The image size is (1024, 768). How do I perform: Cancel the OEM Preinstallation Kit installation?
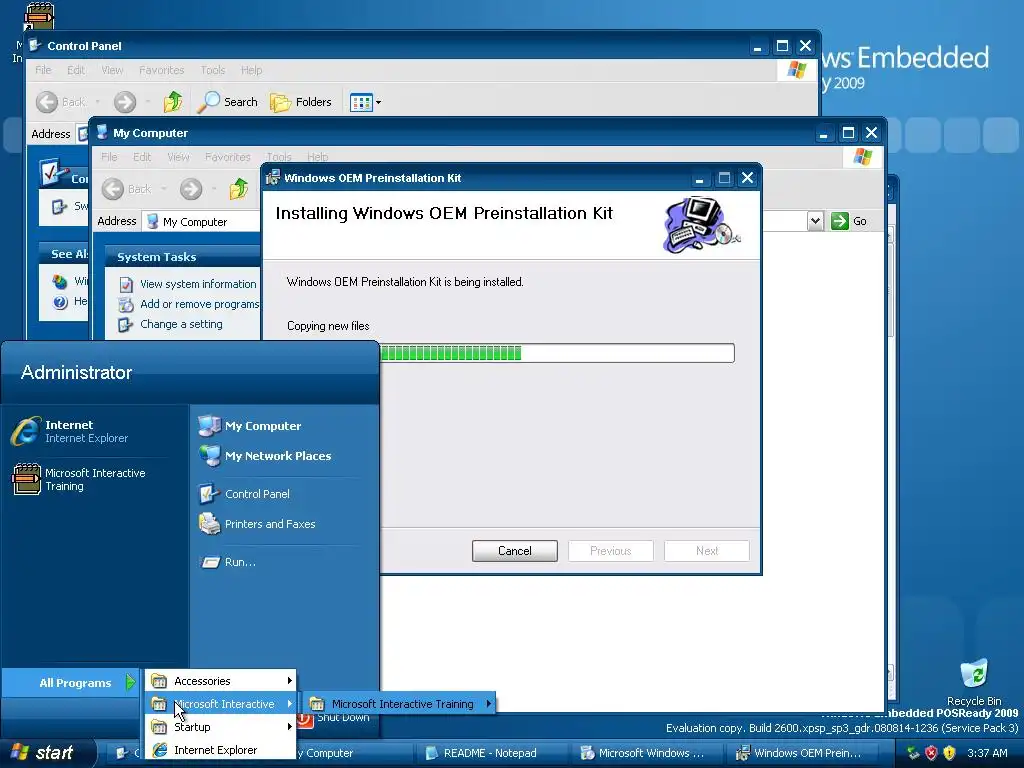515,551
